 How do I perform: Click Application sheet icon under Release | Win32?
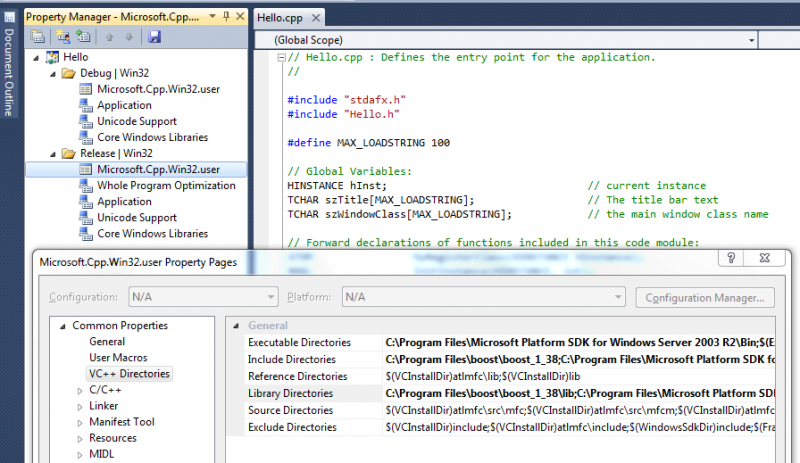point(85,202)
